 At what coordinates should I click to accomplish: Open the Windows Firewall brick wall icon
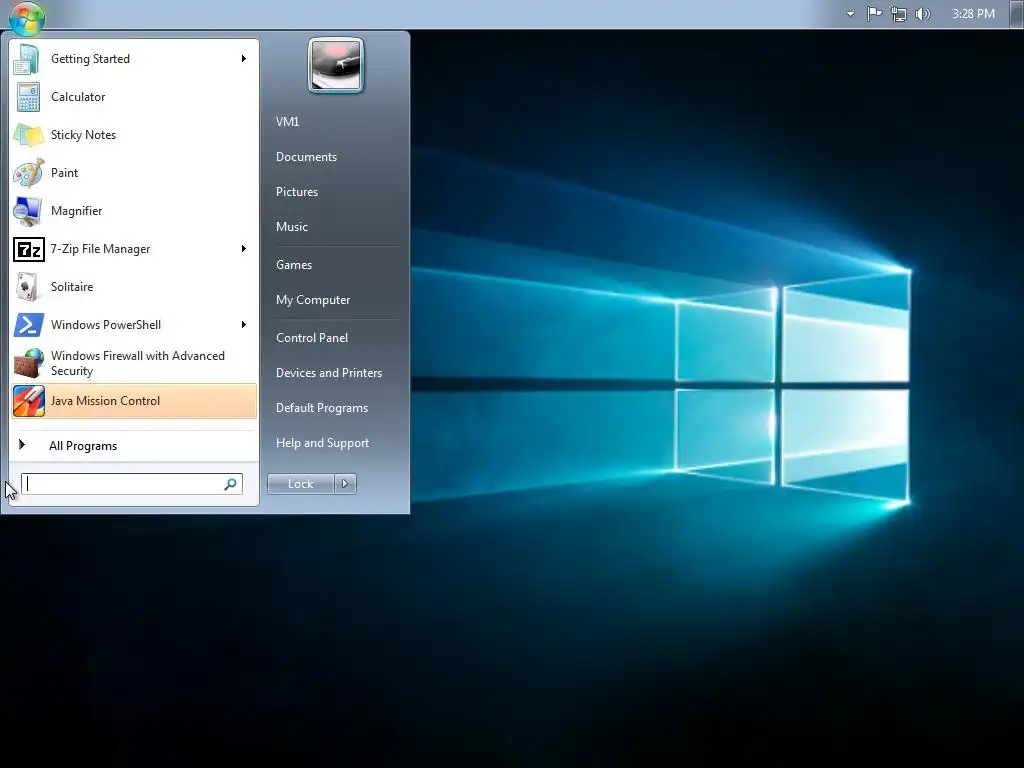pyautogui.click(x=28, y=363)
